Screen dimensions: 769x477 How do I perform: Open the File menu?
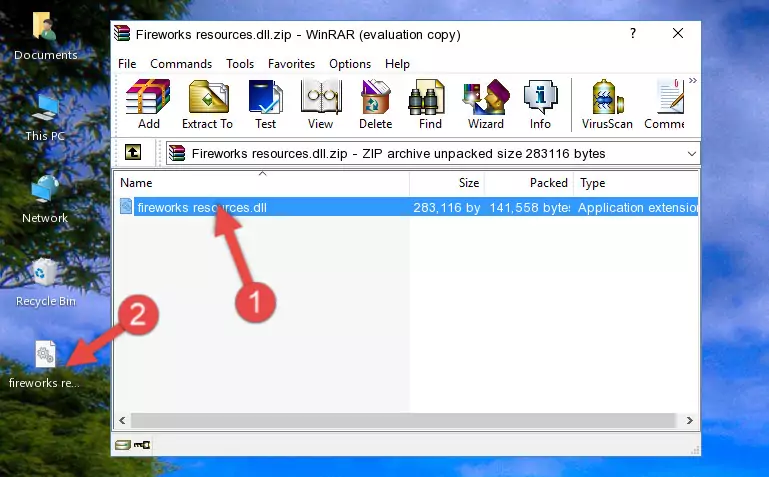coord(127,64)
